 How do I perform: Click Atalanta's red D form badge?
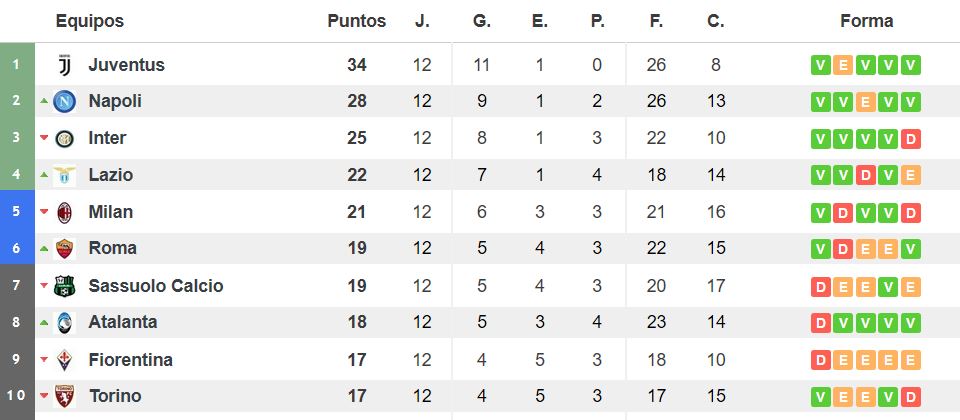tap(820, 323)
